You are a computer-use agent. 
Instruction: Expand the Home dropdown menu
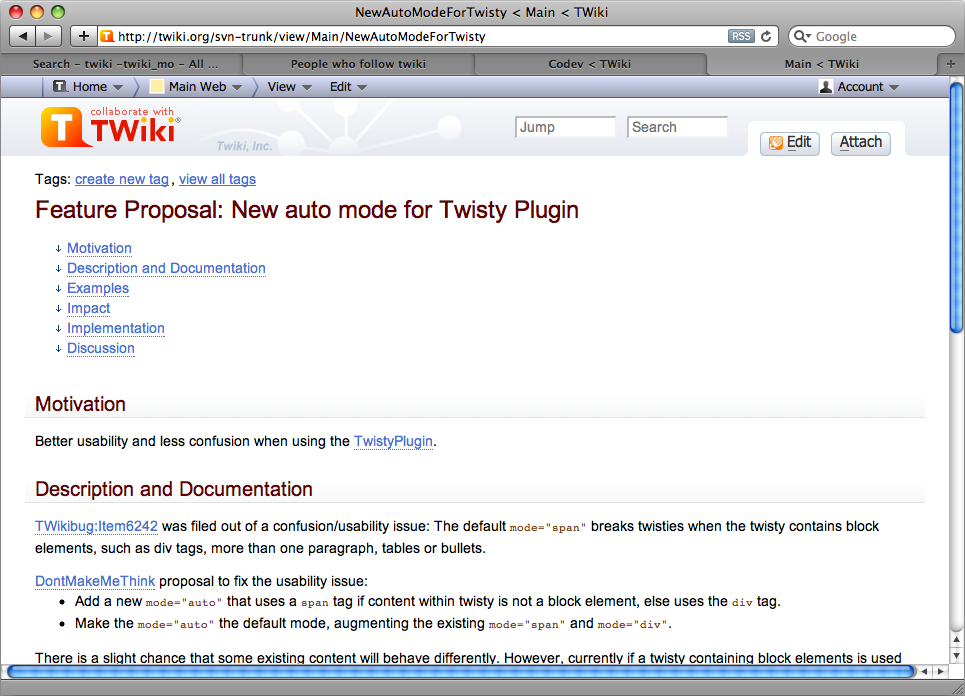pyautogui.click(x=118, y=87)
